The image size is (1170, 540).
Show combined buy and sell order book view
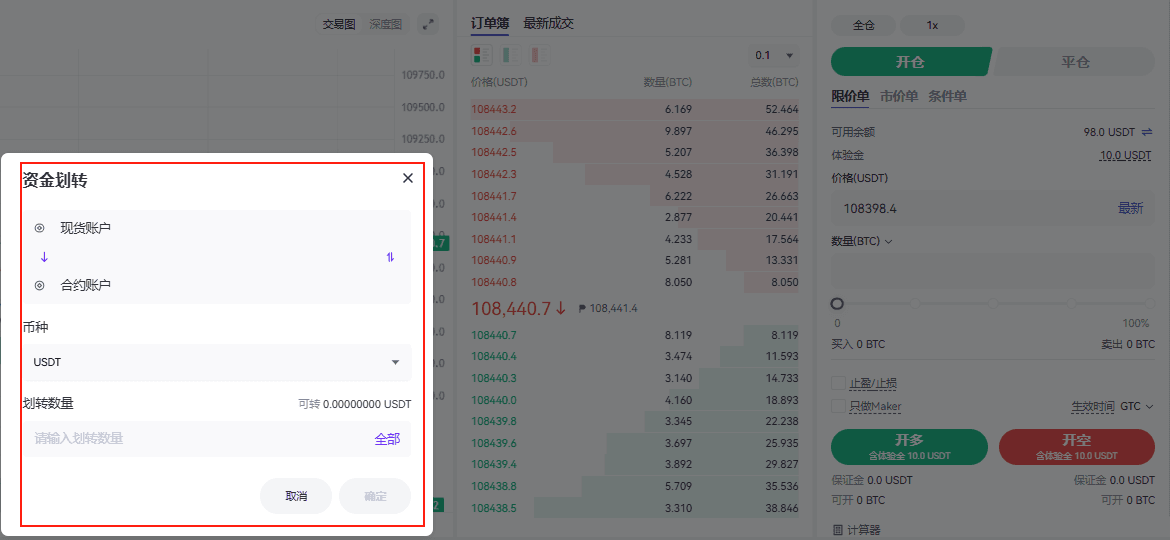coord(481,55)
